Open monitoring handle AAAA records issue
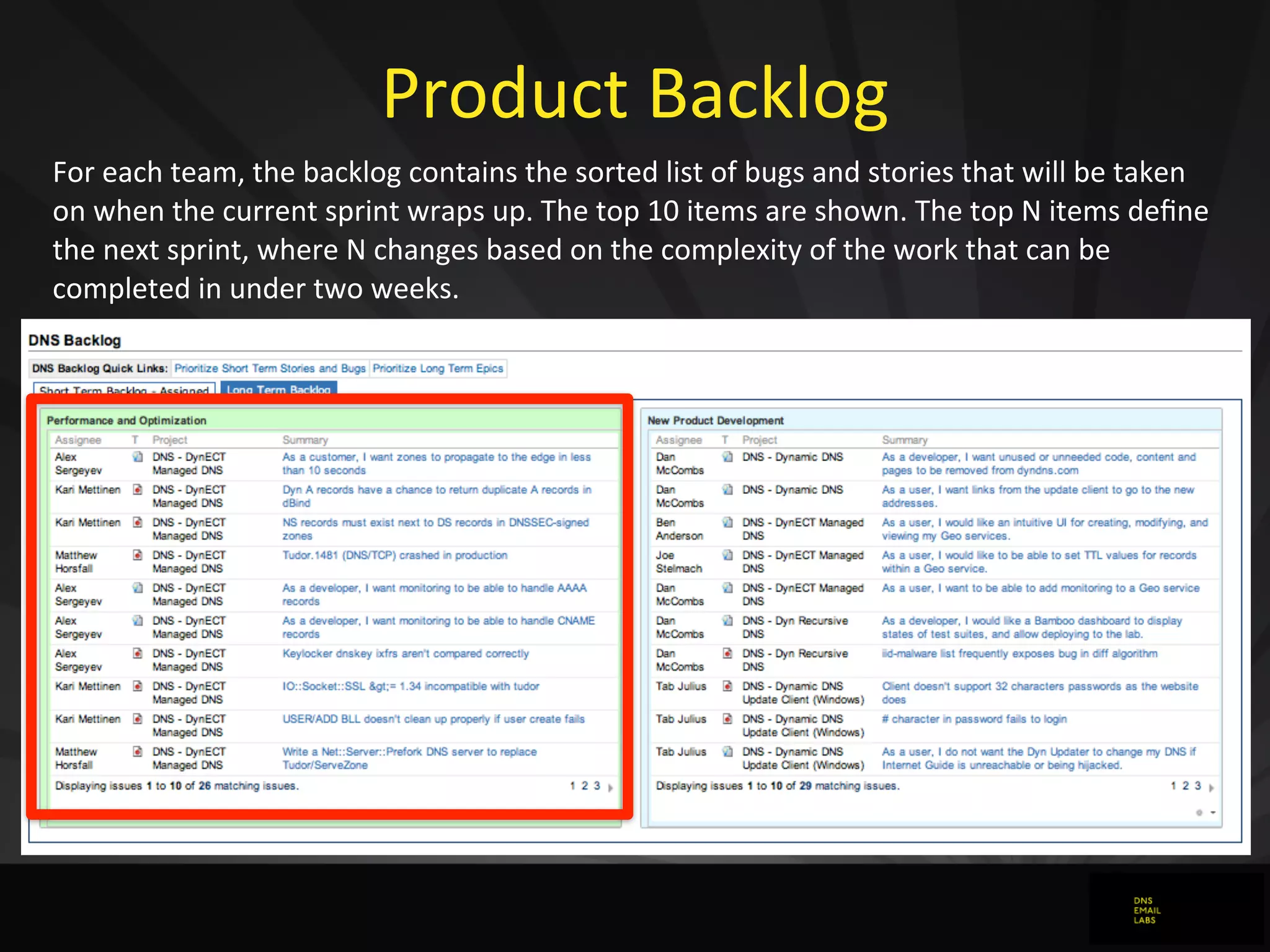The width and height of the screenshot is (1270, 952). tap(435, 595)
